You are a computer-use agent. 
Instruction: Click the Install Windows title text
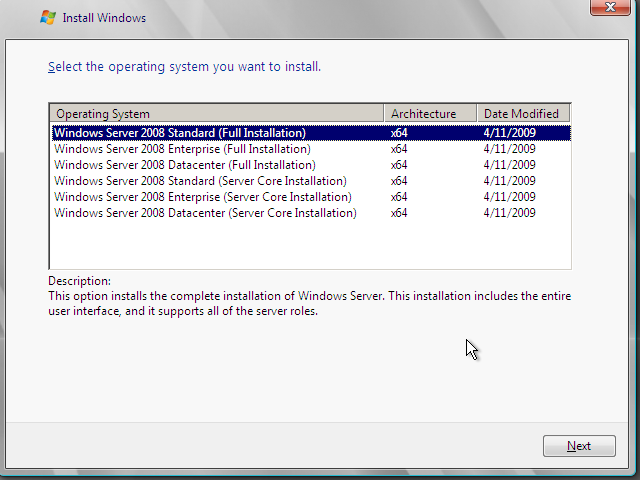104,18
